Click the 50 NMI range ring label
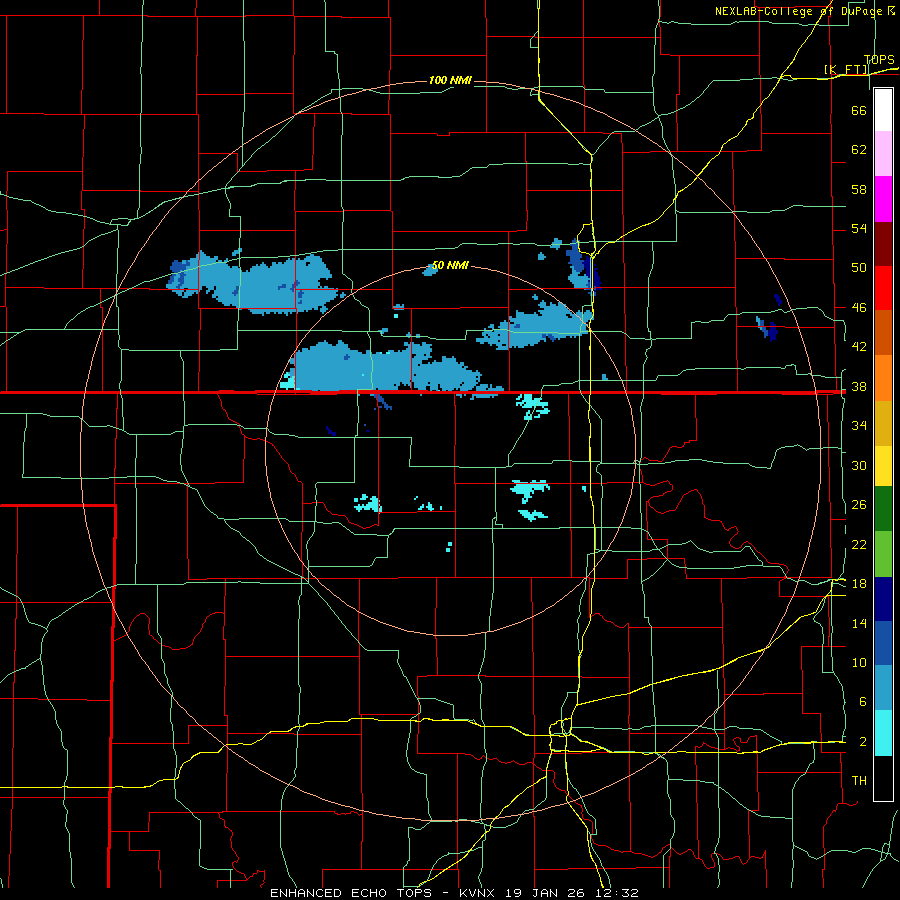 [x=450, y=265]
